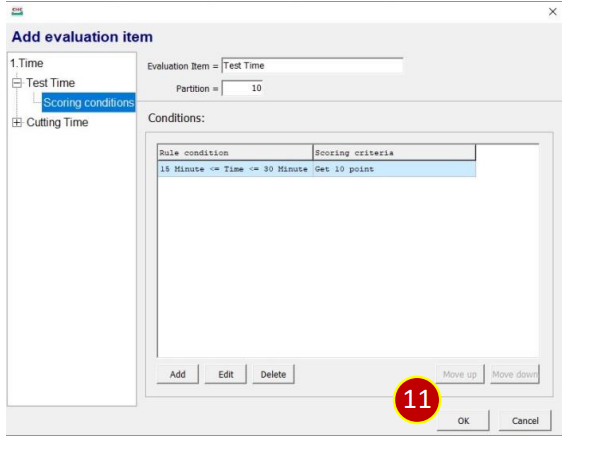Screen dimensions: 596x457
Task: Click the Evaluation Item text field
Action: [x=312, y=65]
